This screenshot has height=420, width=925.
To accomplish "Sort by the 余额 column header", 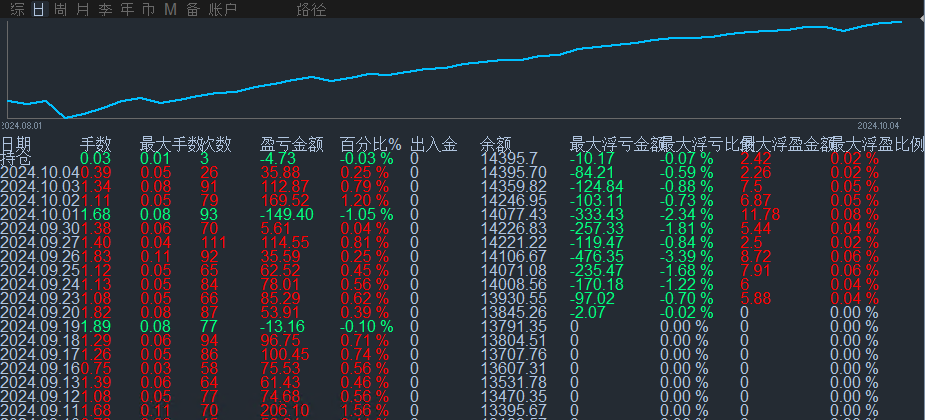I will [496, 145].
